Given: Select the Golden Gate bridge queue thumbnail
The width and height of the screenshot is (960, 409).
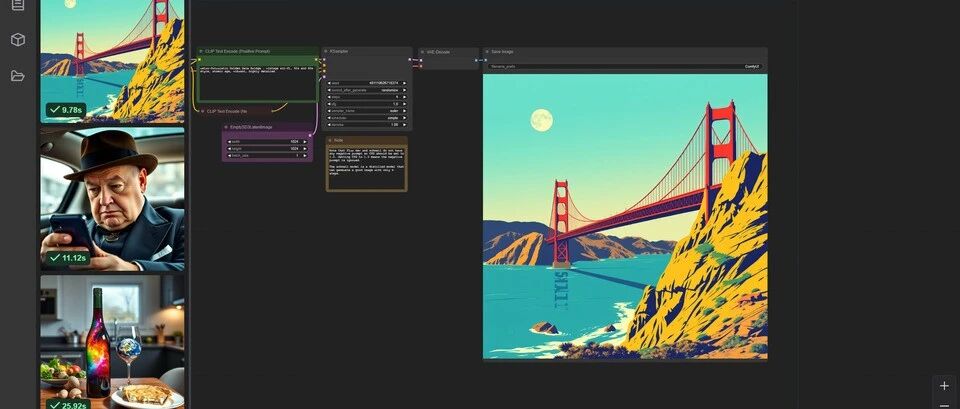Looking at the screenshot, I should [112, 61].
